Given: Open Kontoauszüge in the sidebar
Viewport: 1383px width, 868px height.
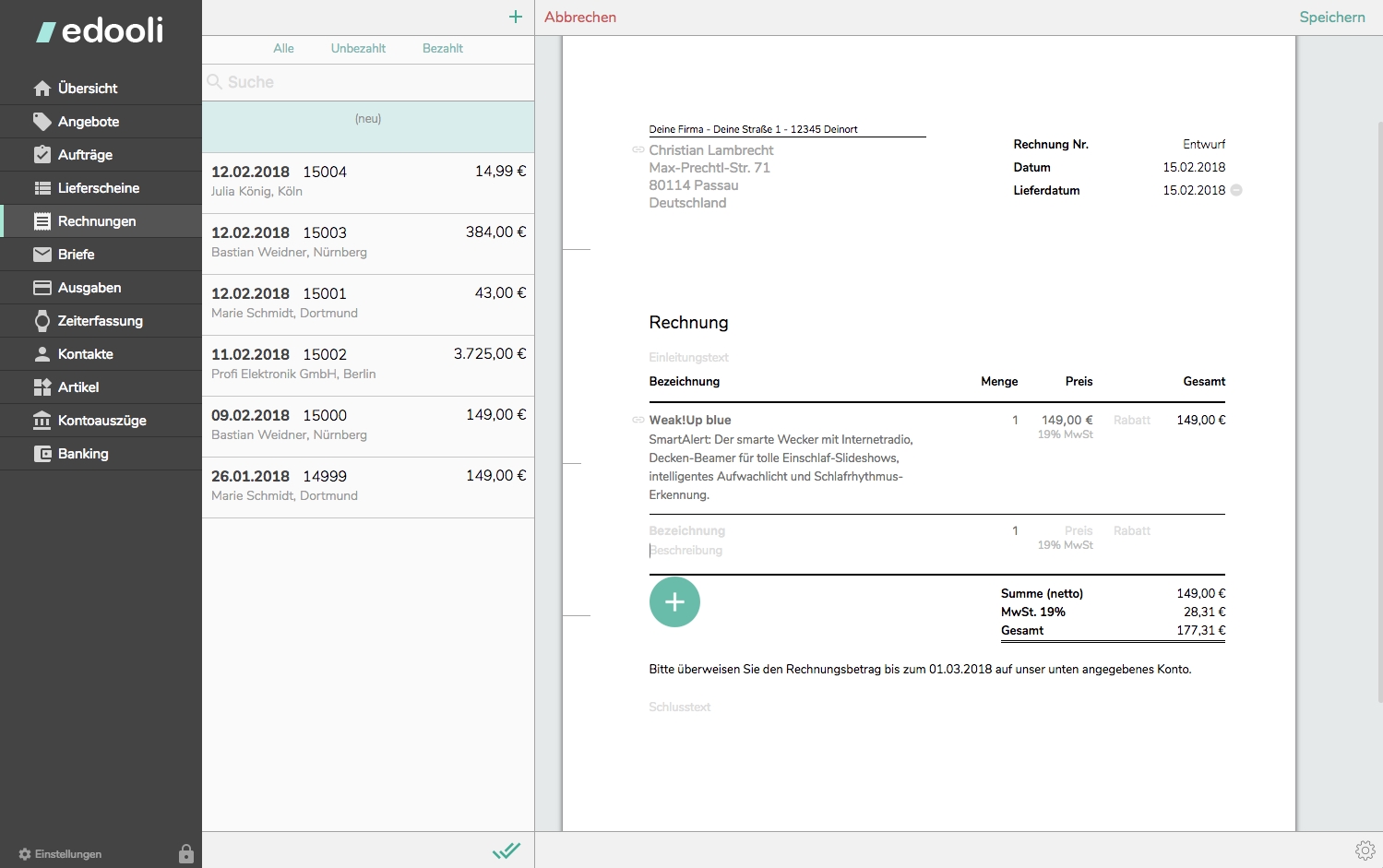Looking at the screenshot, I should tap(101, 421).
